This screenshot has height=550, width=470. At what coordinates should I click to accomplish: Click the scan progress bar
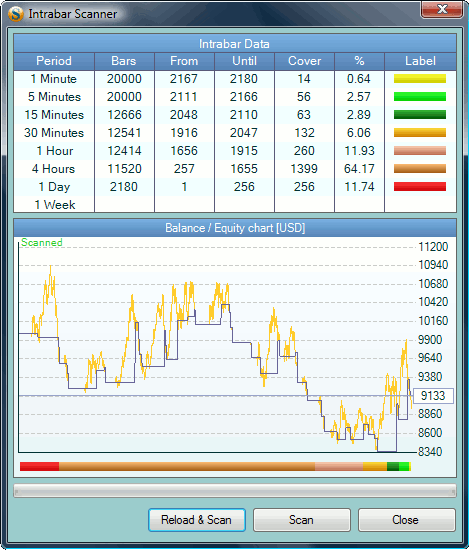[x=235, y=491]
